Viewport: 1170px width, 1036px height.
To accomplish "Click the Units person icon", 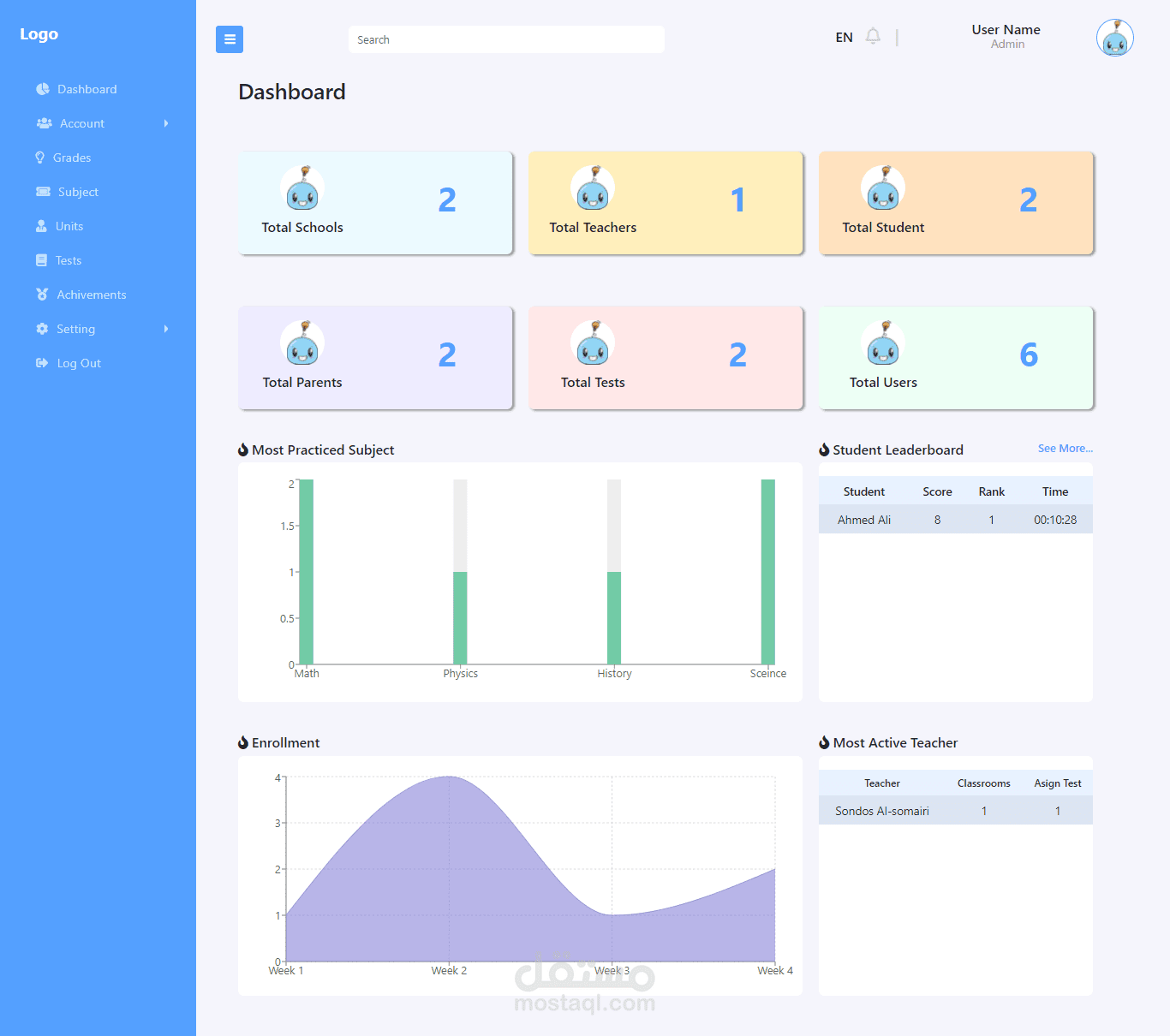I will click(x=41, y=226).
